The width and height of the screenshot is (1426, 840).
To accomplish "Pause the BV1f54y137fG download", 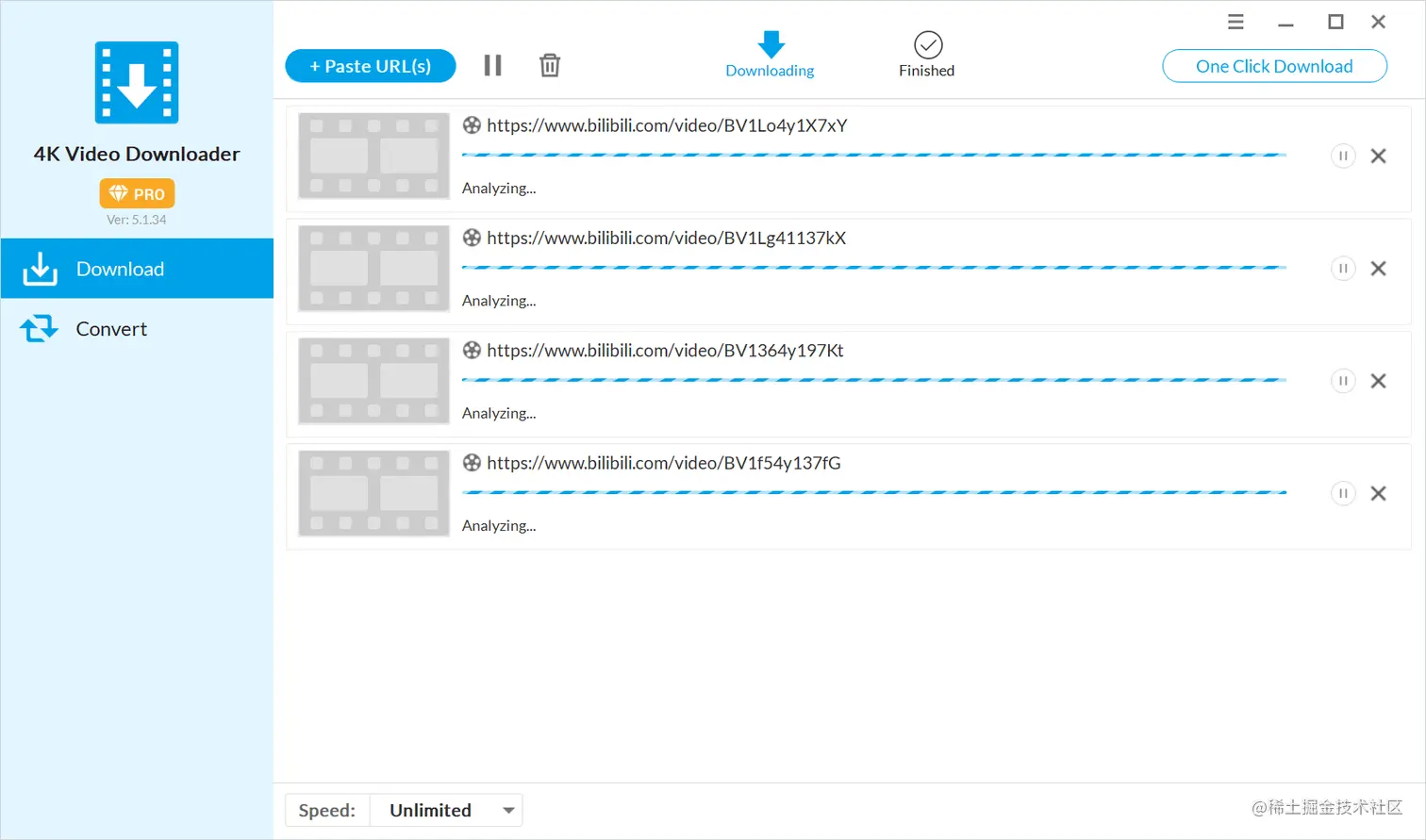I will point(1343,493).
